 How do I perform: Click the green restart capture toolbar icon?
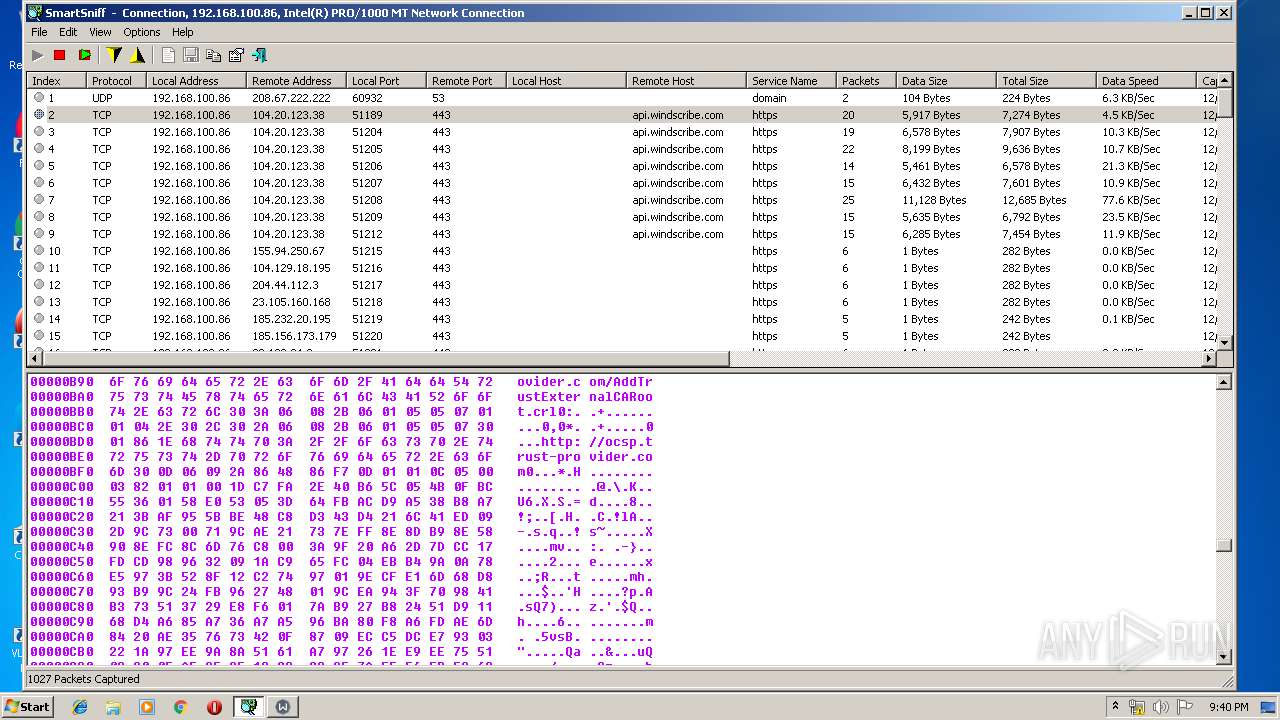(x=84, y=55)
